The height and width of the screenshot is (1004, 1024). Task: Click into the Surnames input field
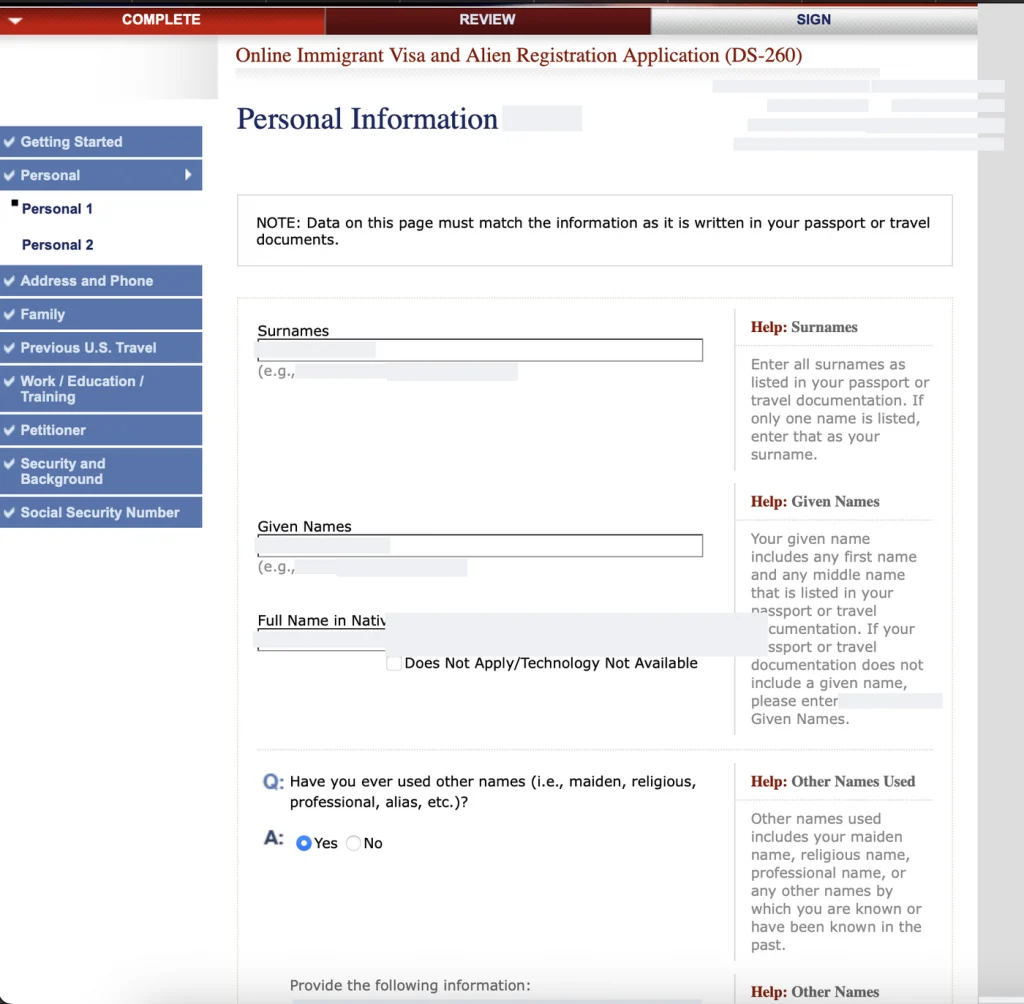click(x=480, y=350)
